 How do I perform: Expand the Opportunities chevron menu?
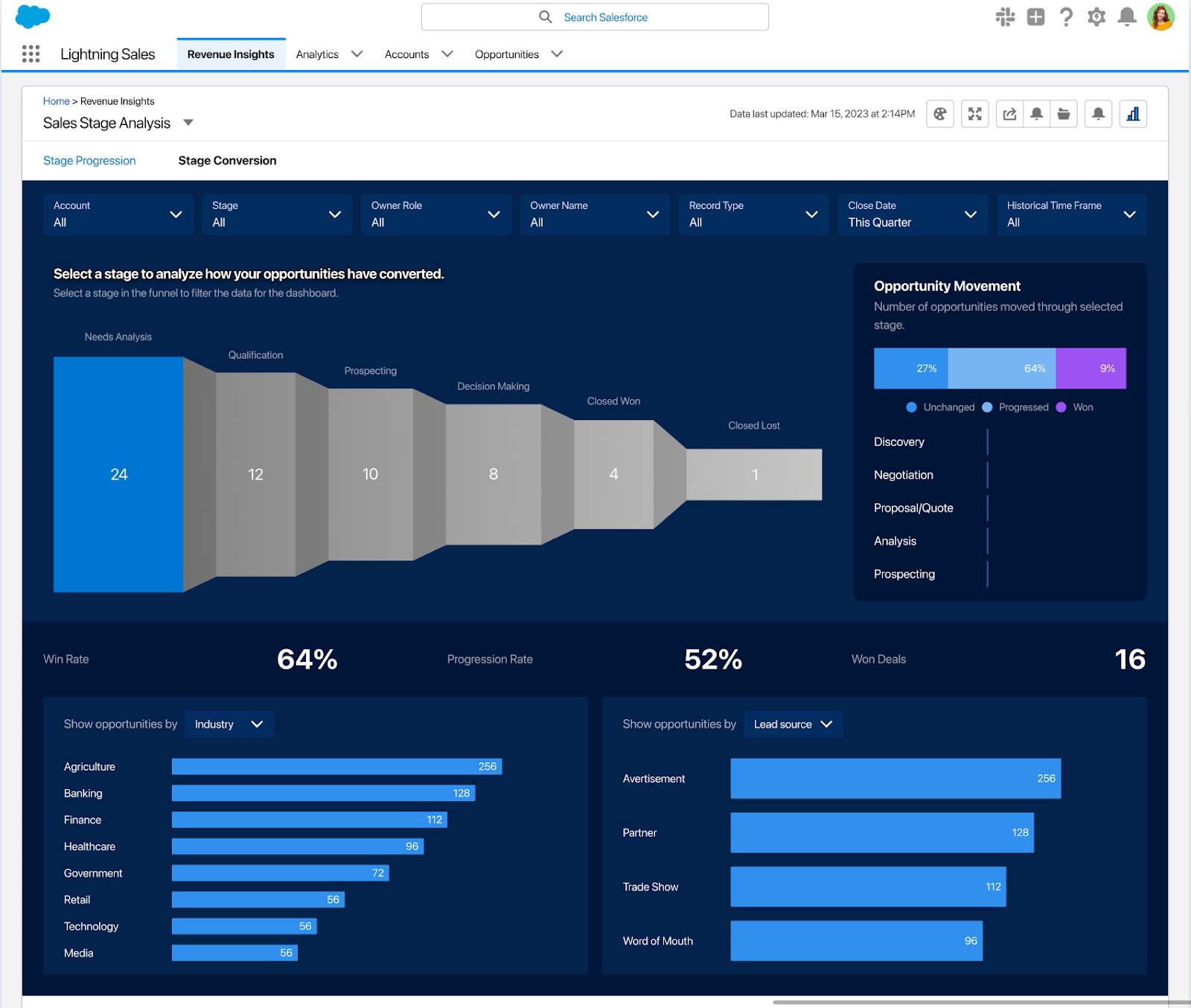(x=557, y=54)
